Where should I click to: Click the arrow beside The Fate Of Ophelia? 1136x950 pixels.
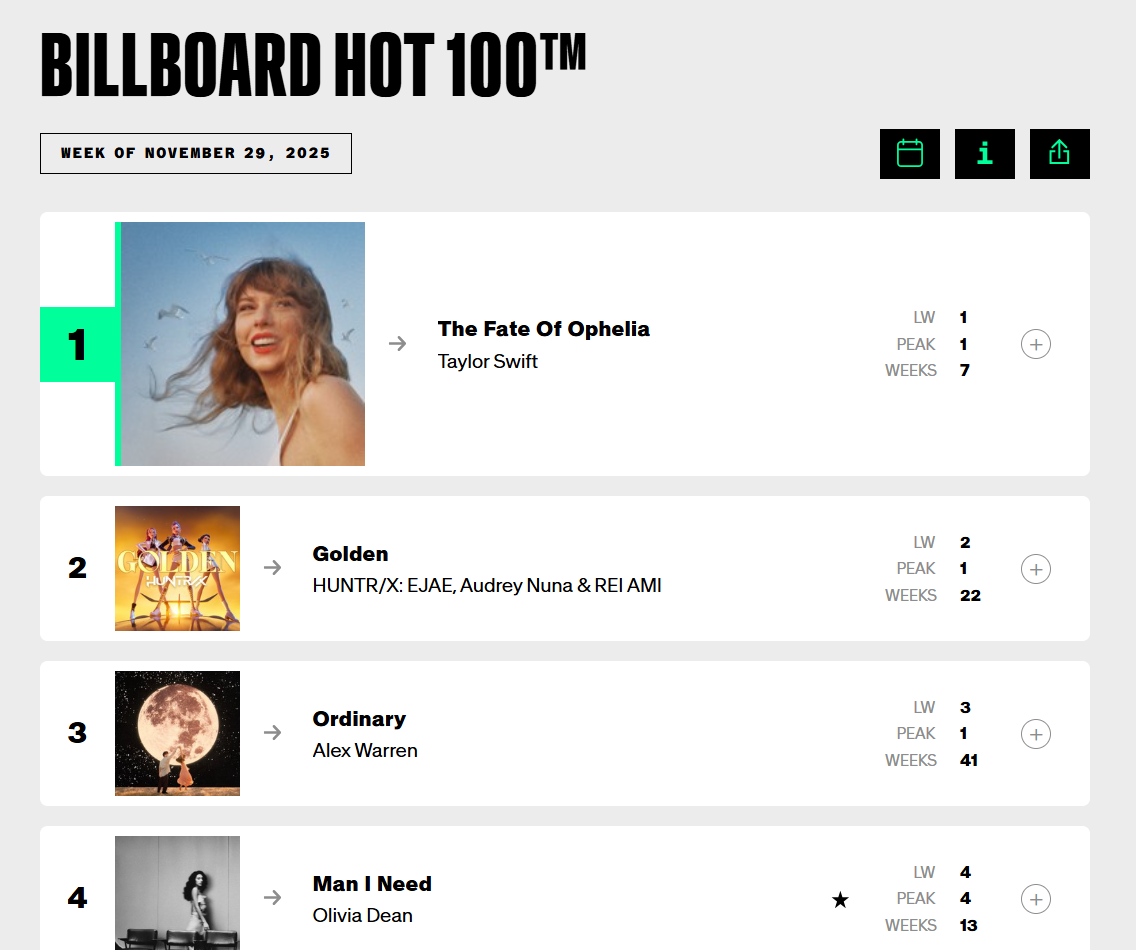[x=398, y=344]
